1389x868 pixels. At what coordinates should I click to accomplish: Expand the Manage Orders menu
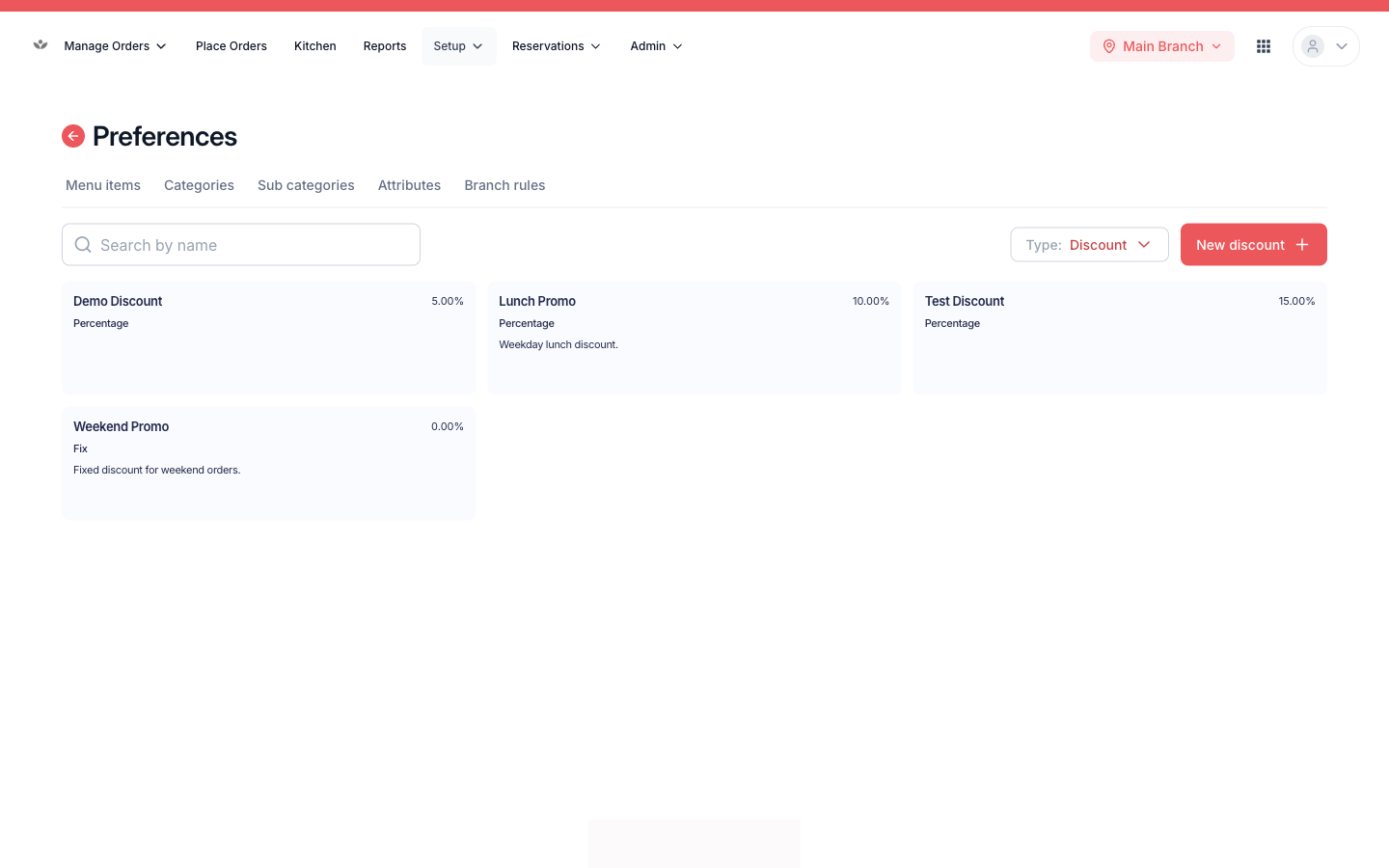[115, 46]
